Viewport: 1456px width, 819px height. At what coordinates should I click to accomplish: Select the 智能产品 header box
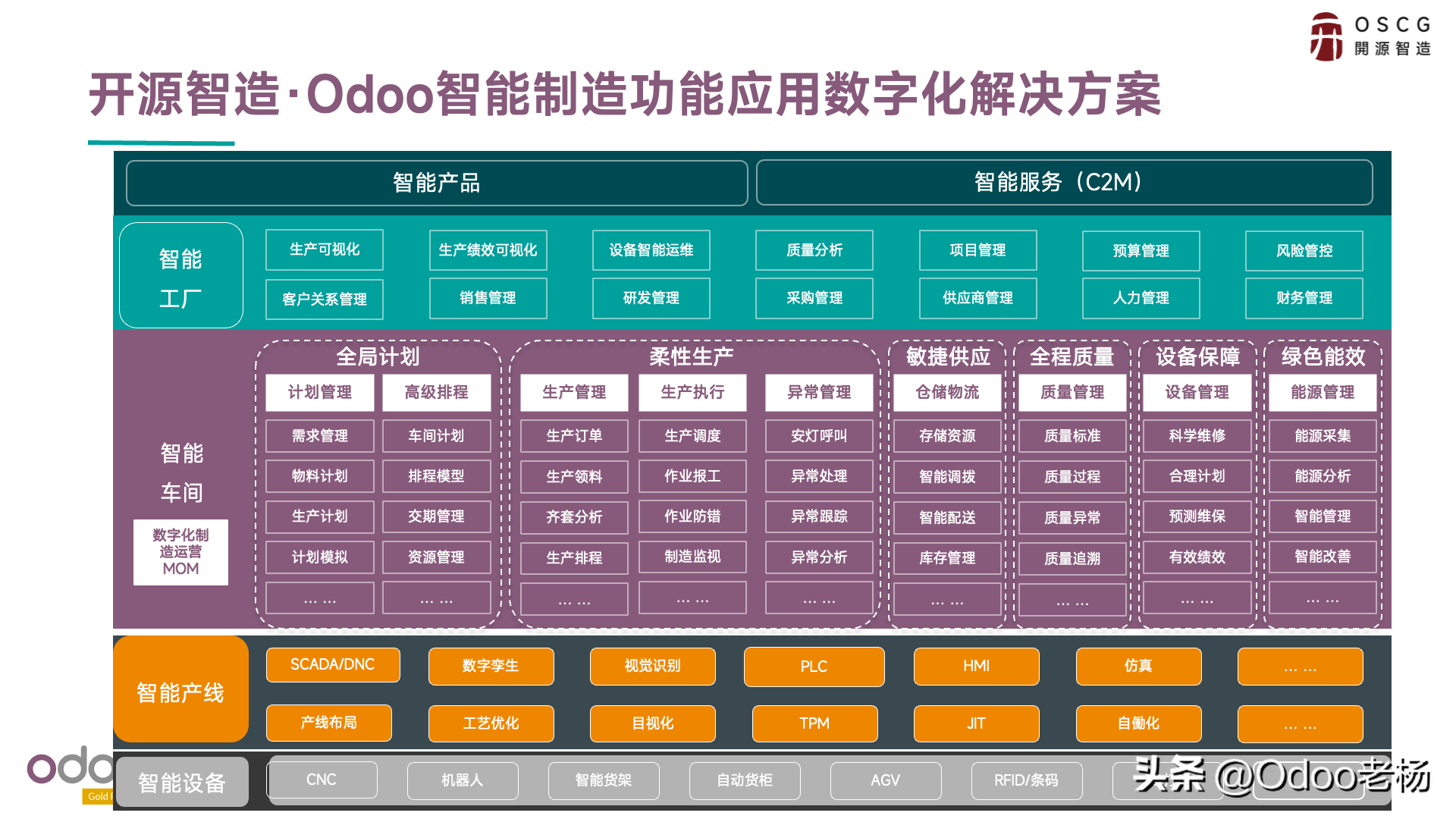point(437,183)
